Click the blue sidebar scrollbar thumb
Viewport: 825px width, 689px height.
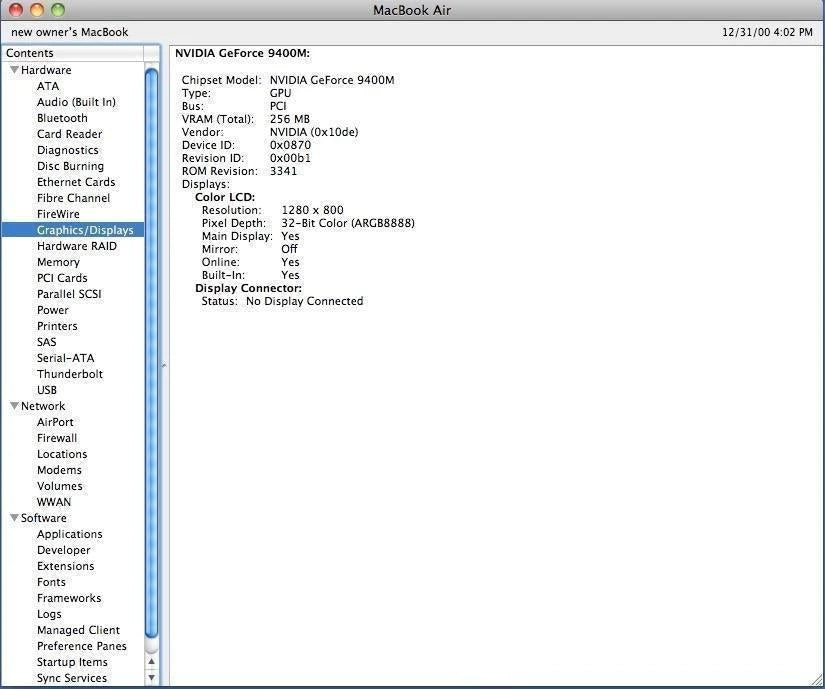[152, 350]
